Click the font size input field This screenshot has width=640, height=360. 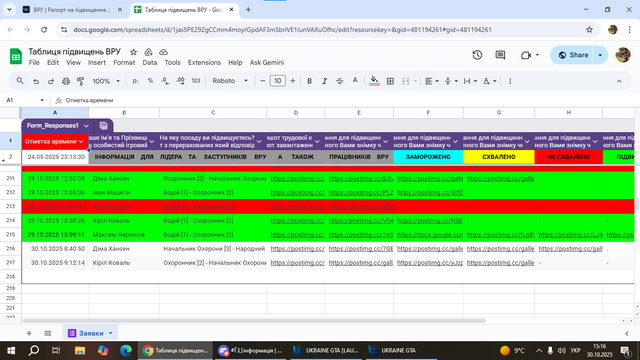[x=278, y=81]
